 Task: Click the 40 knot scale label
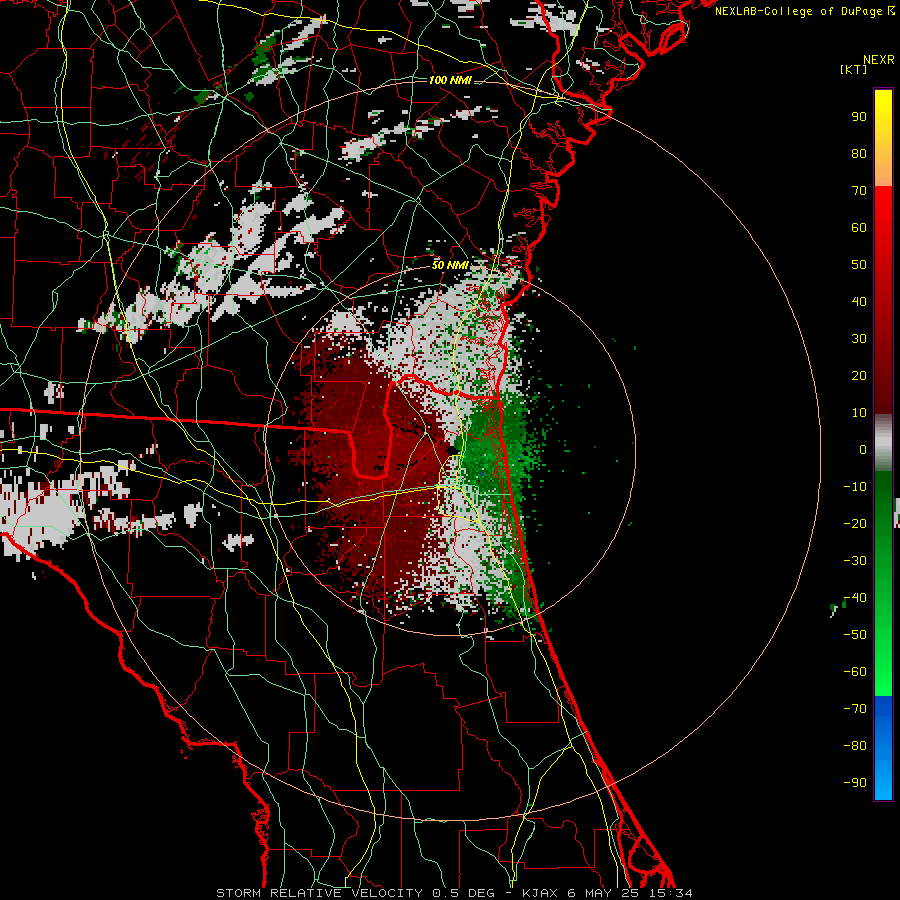pos(859,301)
